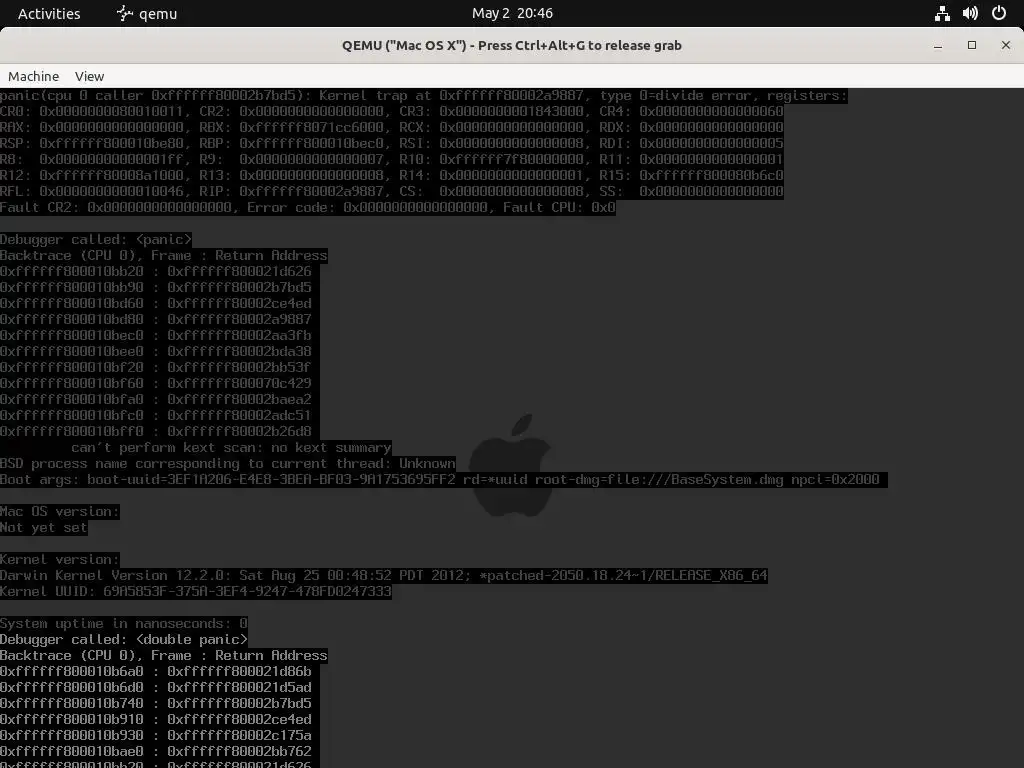
Task: Open the clock showing May 2 20:46
Action: pos(512,13)
